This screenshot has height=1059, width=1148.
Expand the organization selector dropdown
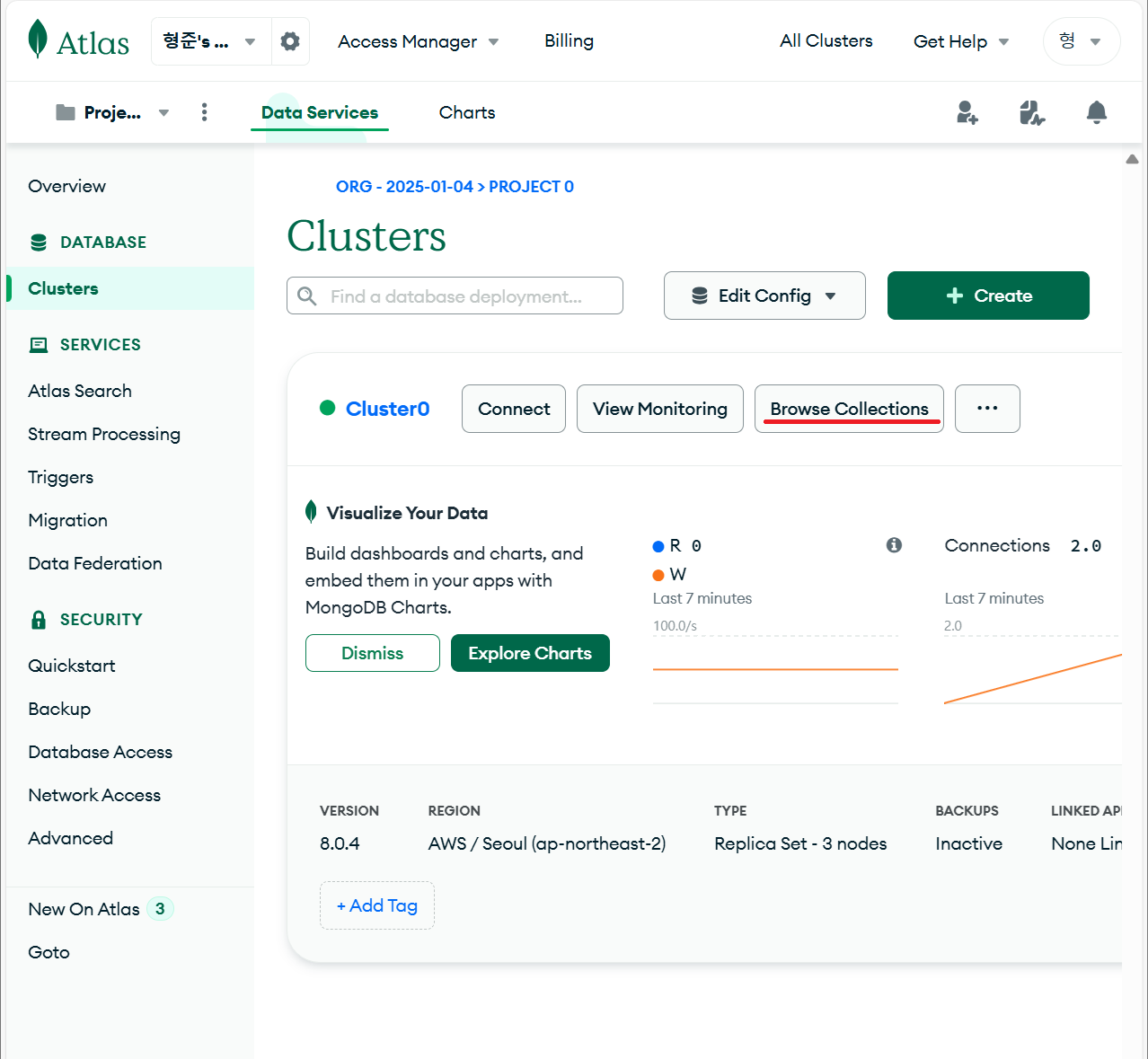pyautogui.click(x=211, y=41)
